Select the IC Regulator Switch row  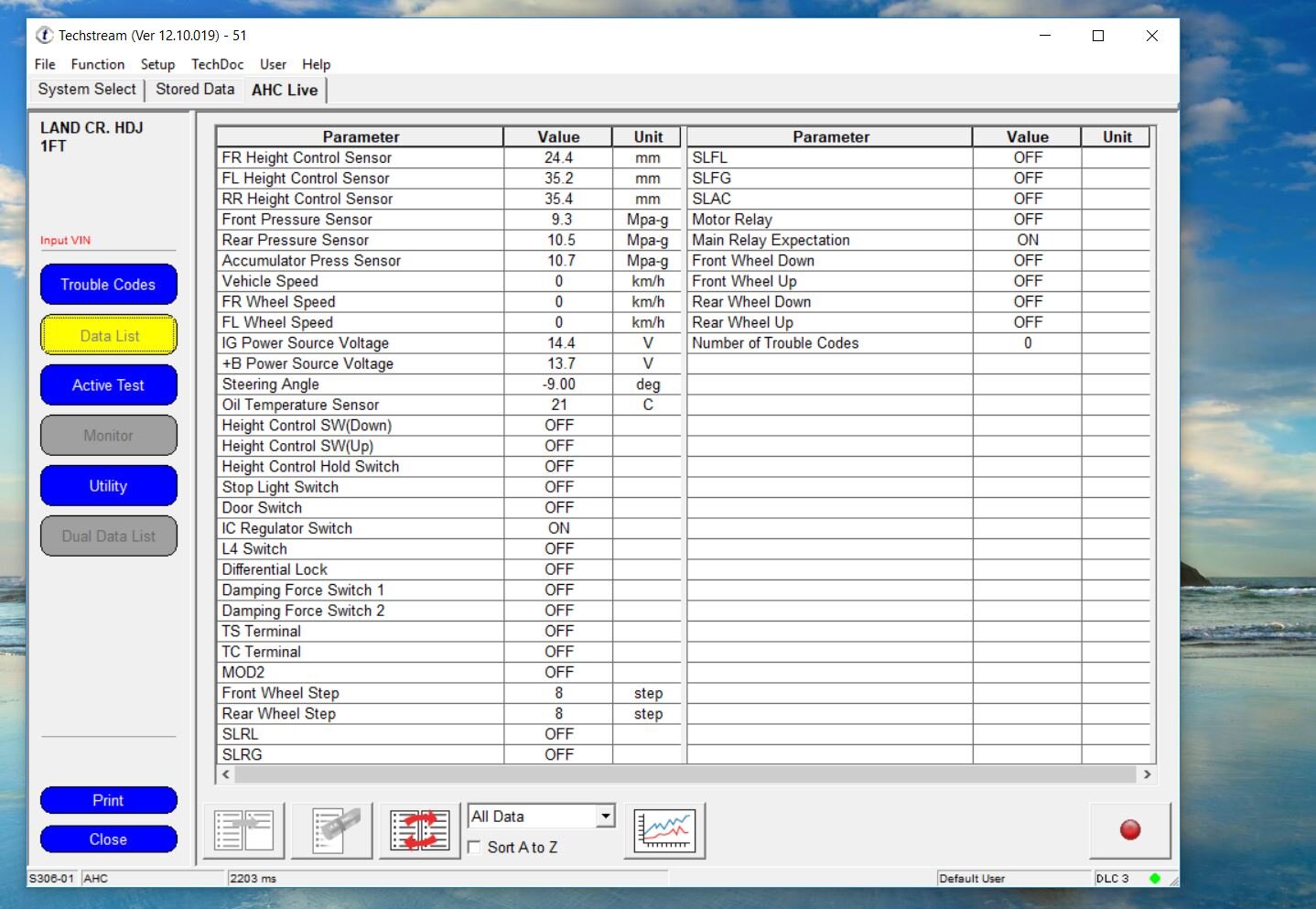[448, 528]
